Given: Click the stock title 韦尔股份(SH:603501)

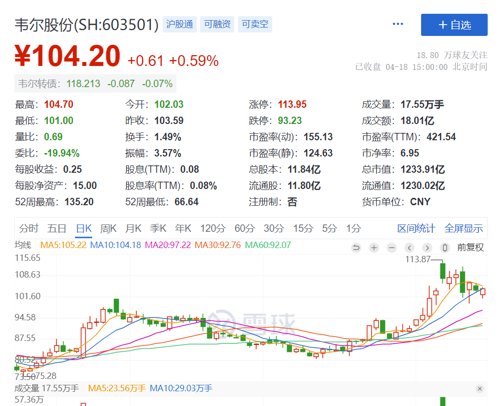Looking at the screenshot, I should 87,25.
